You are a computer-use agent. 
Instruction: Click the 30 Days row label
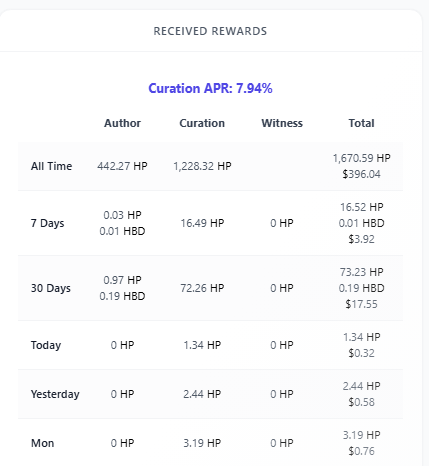pyautogui.click(x=51, y=288)
